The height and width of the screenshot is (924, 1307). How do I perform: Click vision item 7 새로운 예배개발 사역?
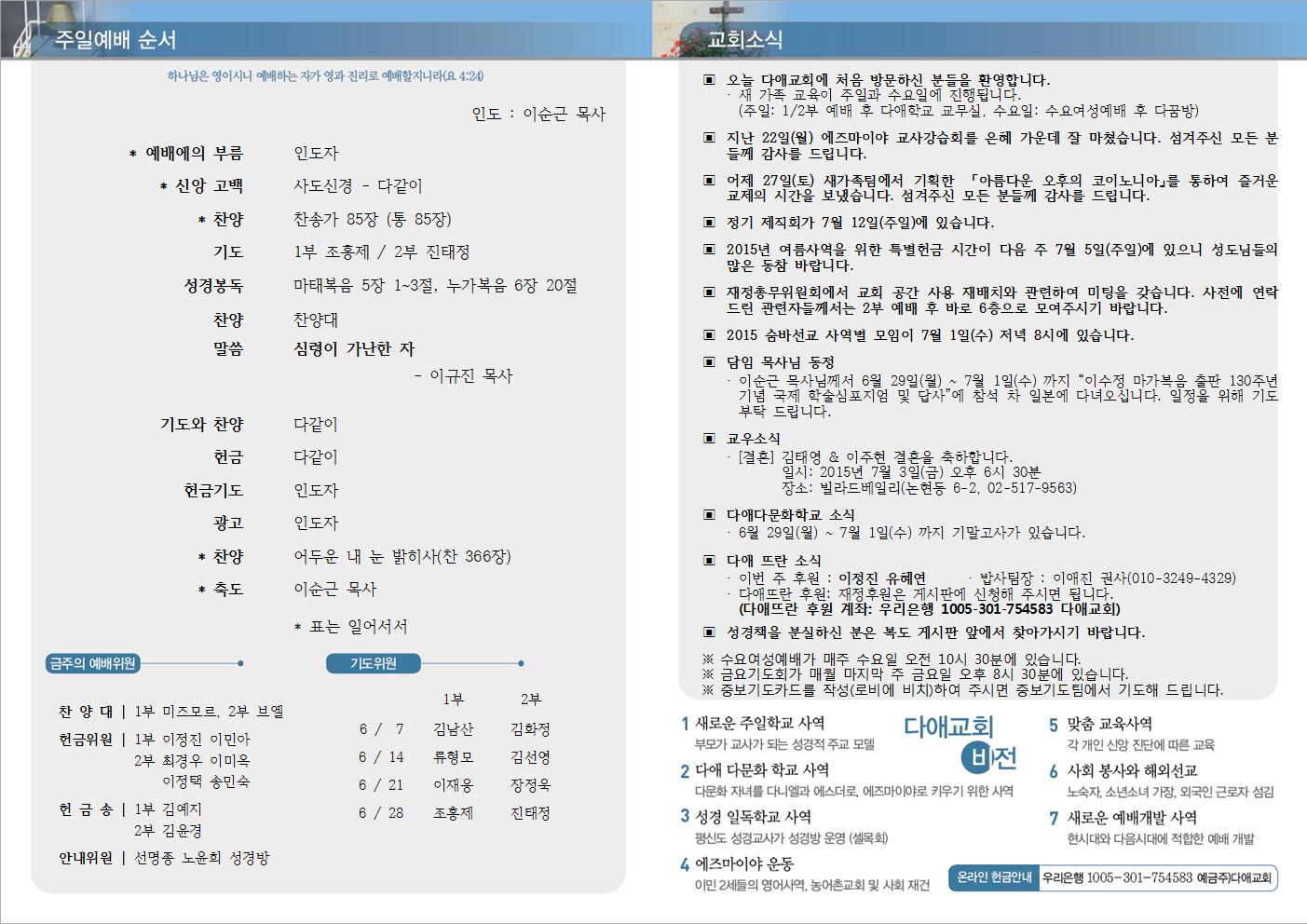1123,818
